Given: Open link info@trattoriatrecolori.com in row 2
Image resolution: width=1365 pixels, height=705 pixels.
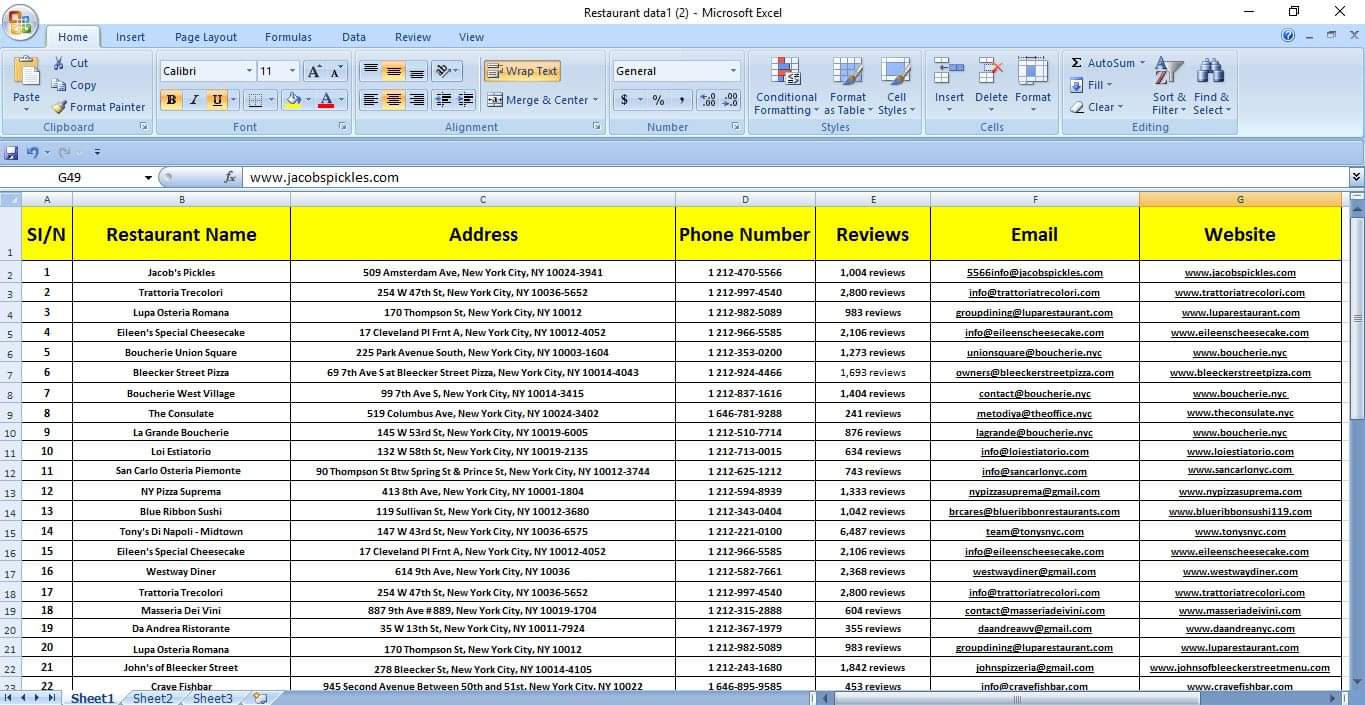Looking at the screenshot, I should 1034,293.
